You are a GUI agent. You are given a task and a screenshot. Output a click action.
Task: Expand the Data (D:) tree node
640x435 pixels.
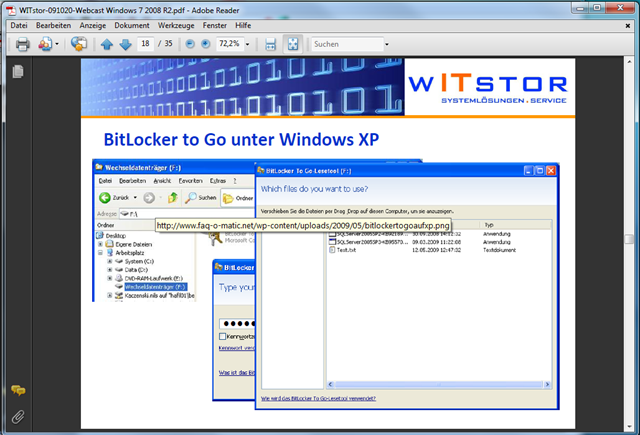point(109,270)
